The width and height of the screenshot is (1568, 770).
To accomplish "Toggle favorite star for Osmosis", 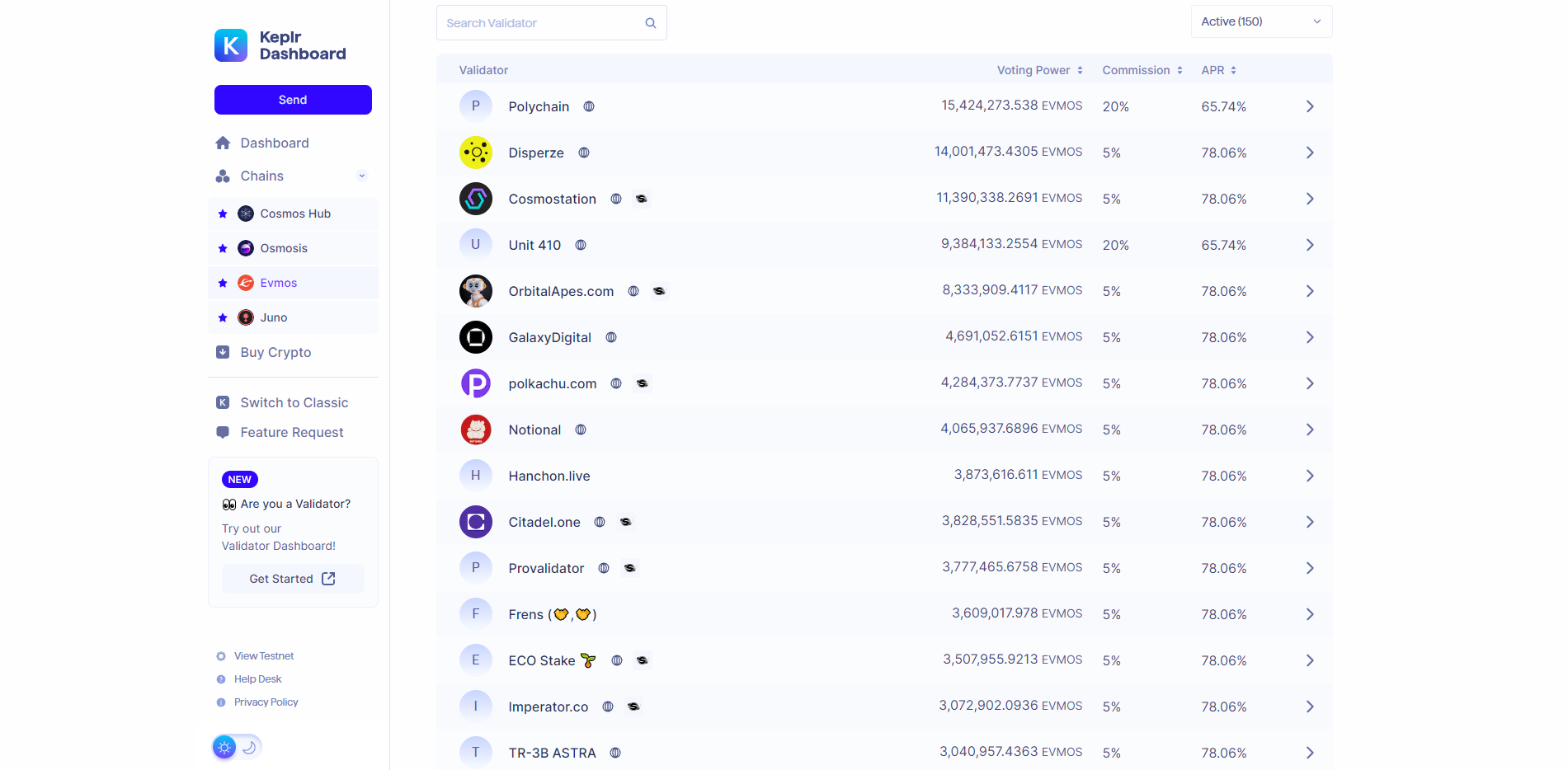I will pos(223,248).
